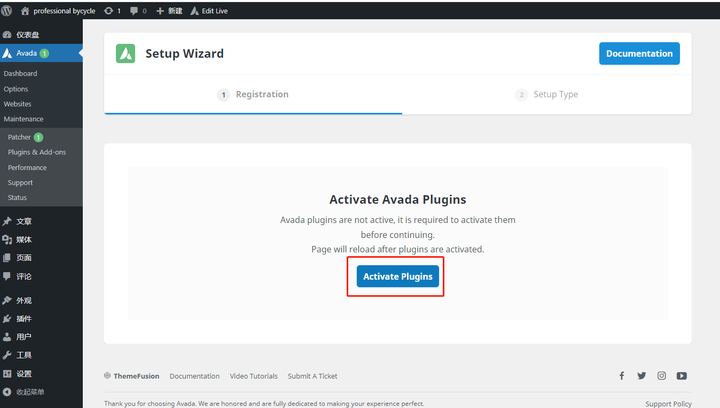Open the YouTube icon in footer
This screenshot has width=720, height=408.
coord(681,376)
